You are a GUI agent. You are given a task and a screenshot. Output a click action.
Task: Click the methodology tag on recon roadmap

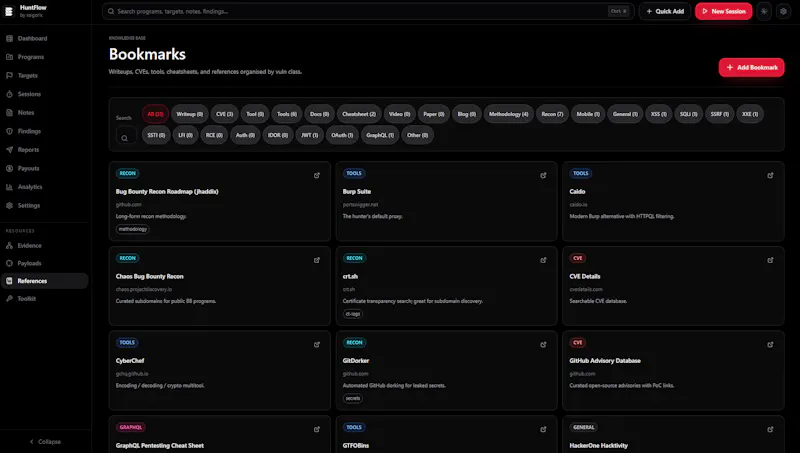coord(133,229)
